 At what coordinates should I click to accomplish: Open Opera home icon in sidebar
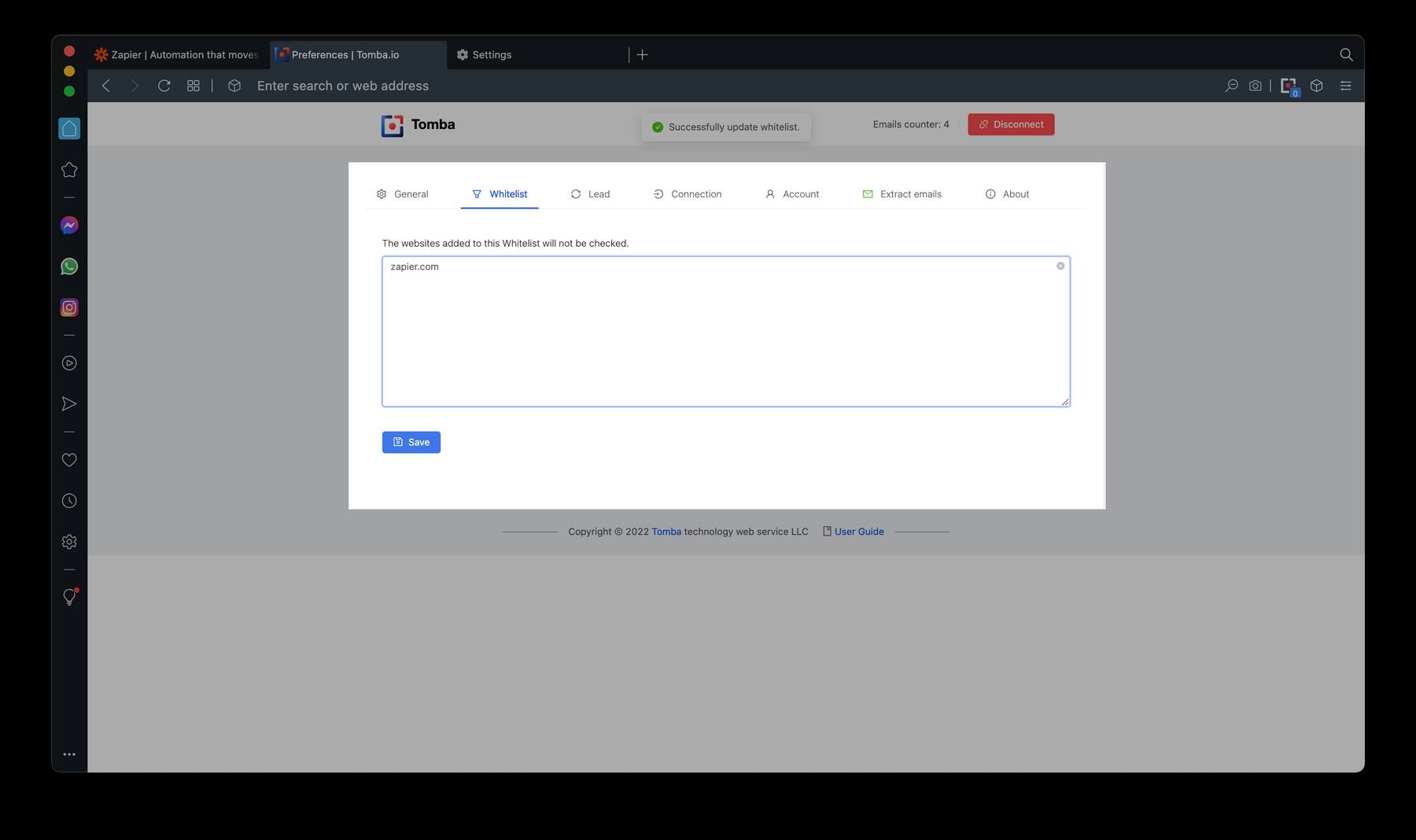click(69, 128)
